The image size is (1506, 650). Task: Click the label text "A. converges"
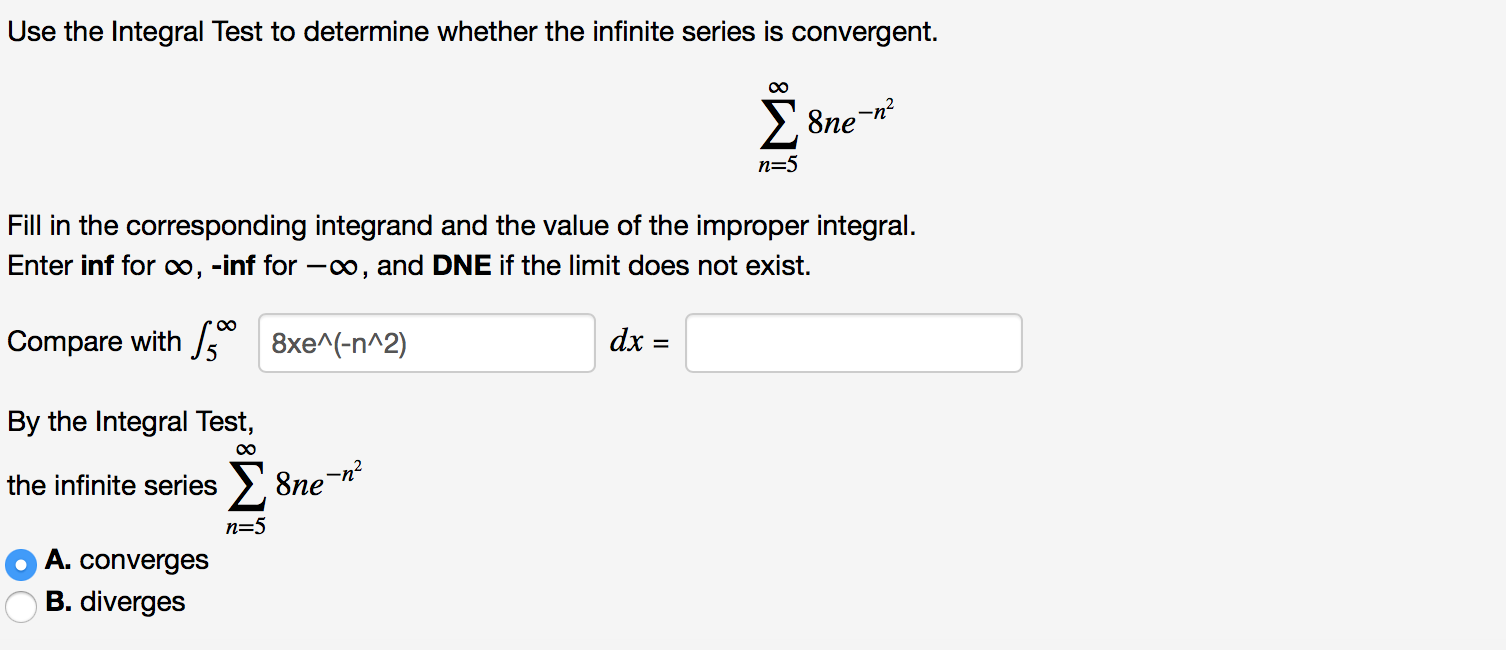coord(127,560)
